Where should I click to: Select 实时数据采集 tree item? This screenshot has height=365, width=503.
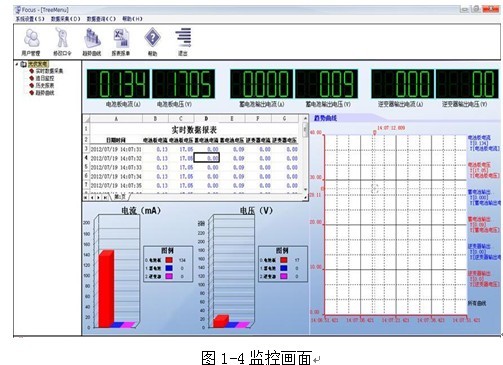[x=49, y=71]
